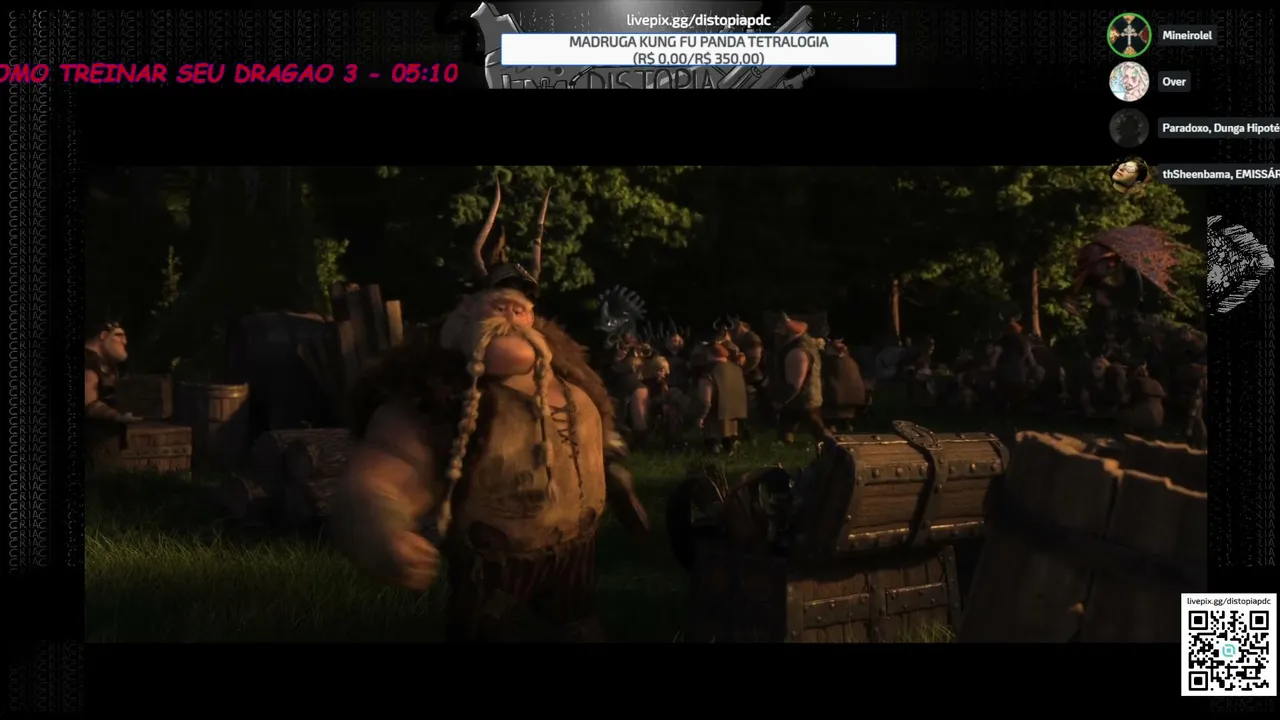Screen dimensions: 1280x720
Task: Click the Madruga Kung Fu Panda Tetralogia goal title
Action: pos(698,42)
